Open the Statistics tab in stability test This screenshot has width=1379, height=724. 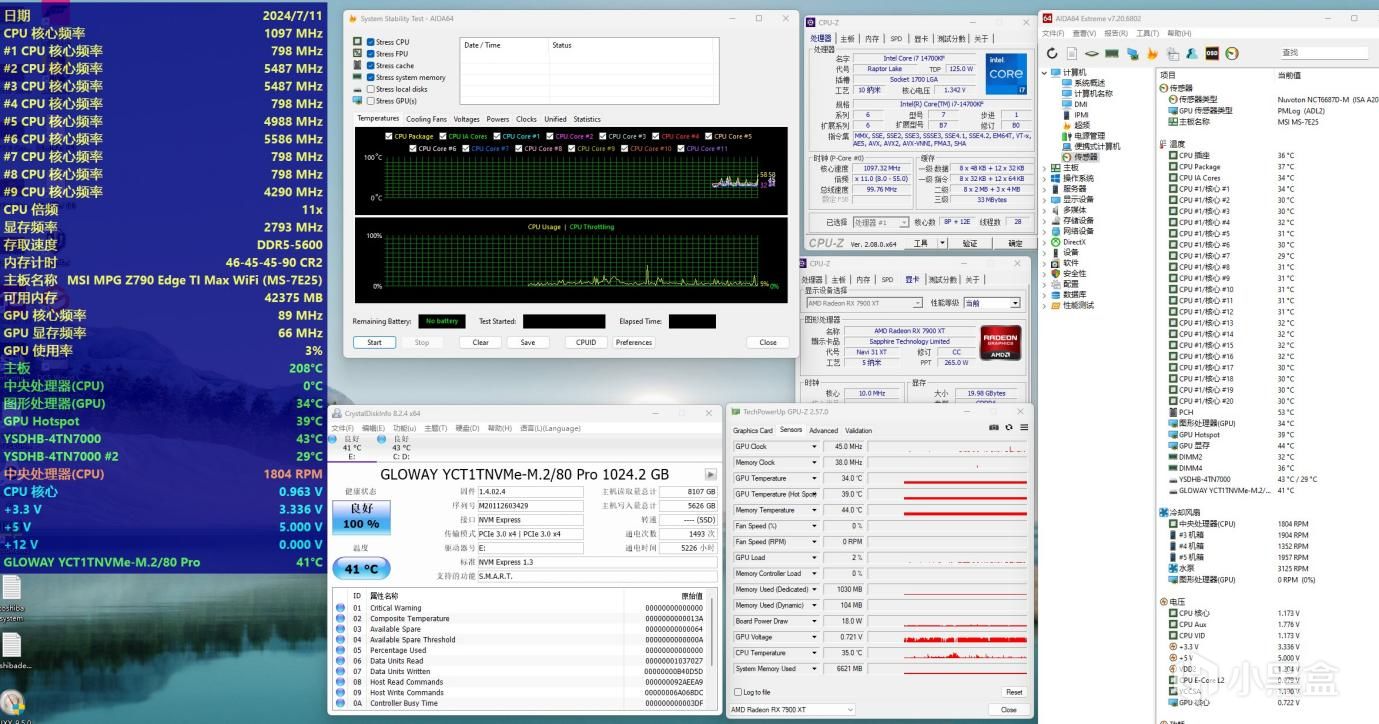[587, 119]
